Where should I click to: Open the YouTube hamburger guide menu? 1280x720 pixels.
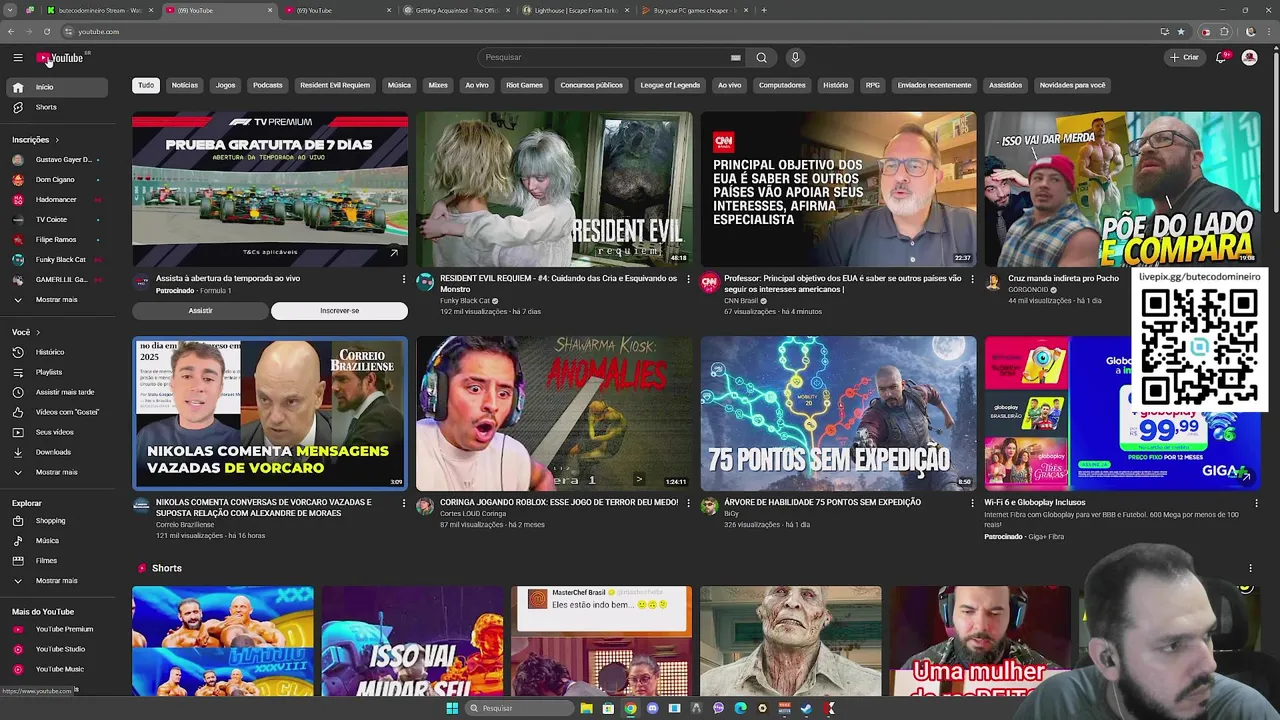[x=17, y=57]
